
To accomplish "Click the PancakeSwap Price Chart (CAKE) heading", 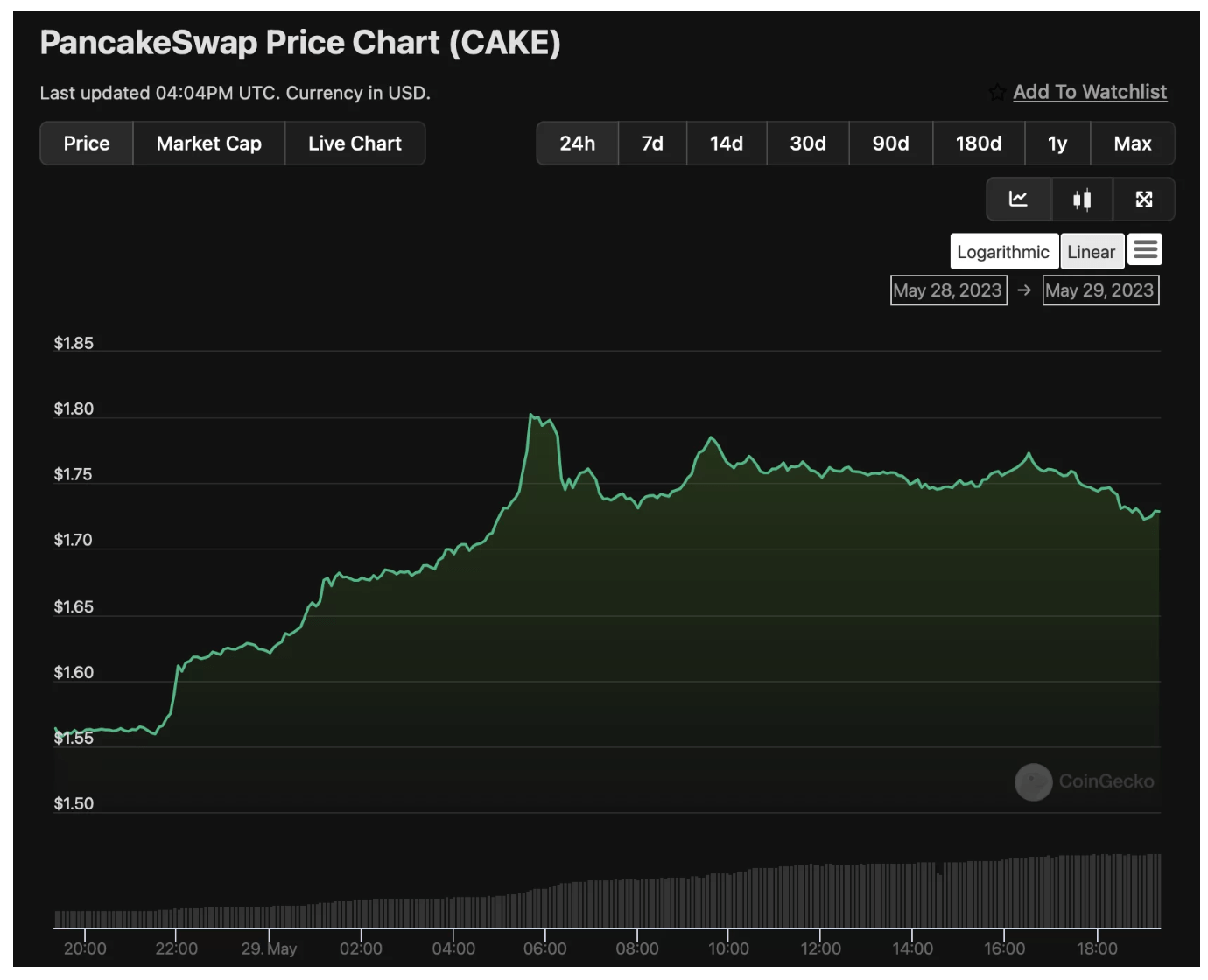I will coord(300,43).
